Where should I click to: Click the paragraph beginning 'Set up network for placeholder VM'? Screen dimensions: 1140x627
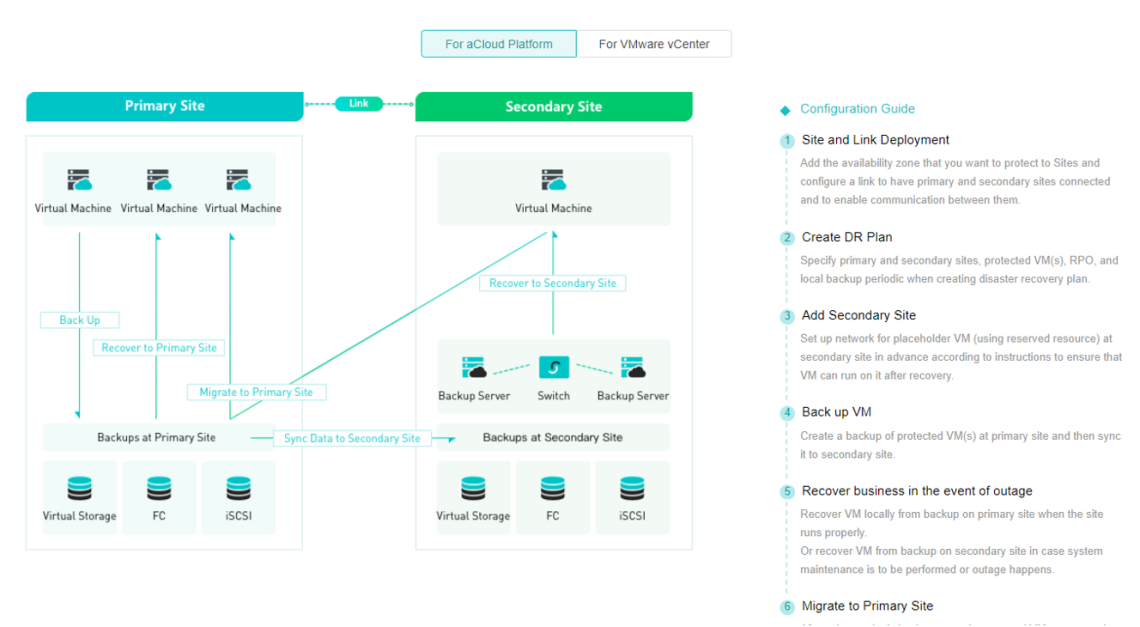pyautogui.click(x=961, y=357)
